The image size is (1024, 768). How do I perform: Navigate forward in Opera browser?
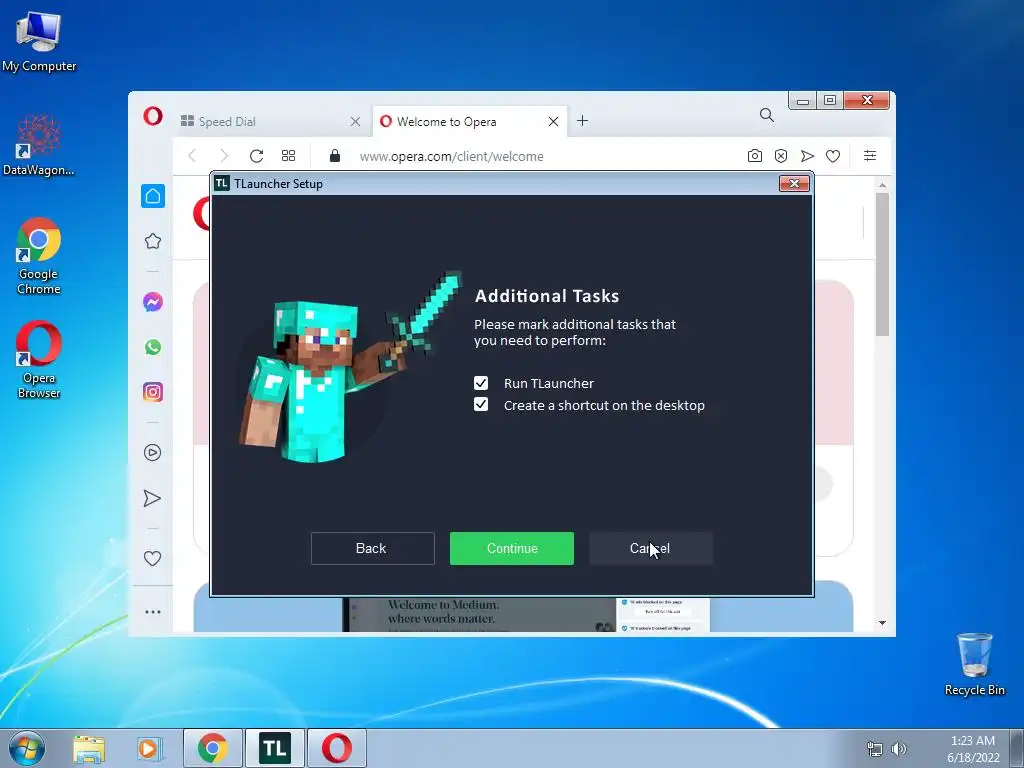tap(224, 155)
